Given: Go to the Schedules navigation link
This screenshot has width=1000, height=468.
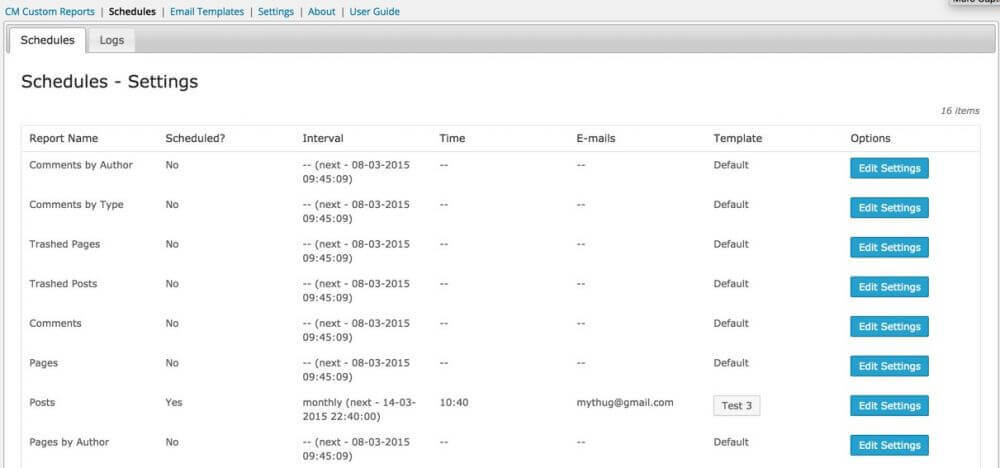Looking at the screenshot, I should click(x=132, y=12).
